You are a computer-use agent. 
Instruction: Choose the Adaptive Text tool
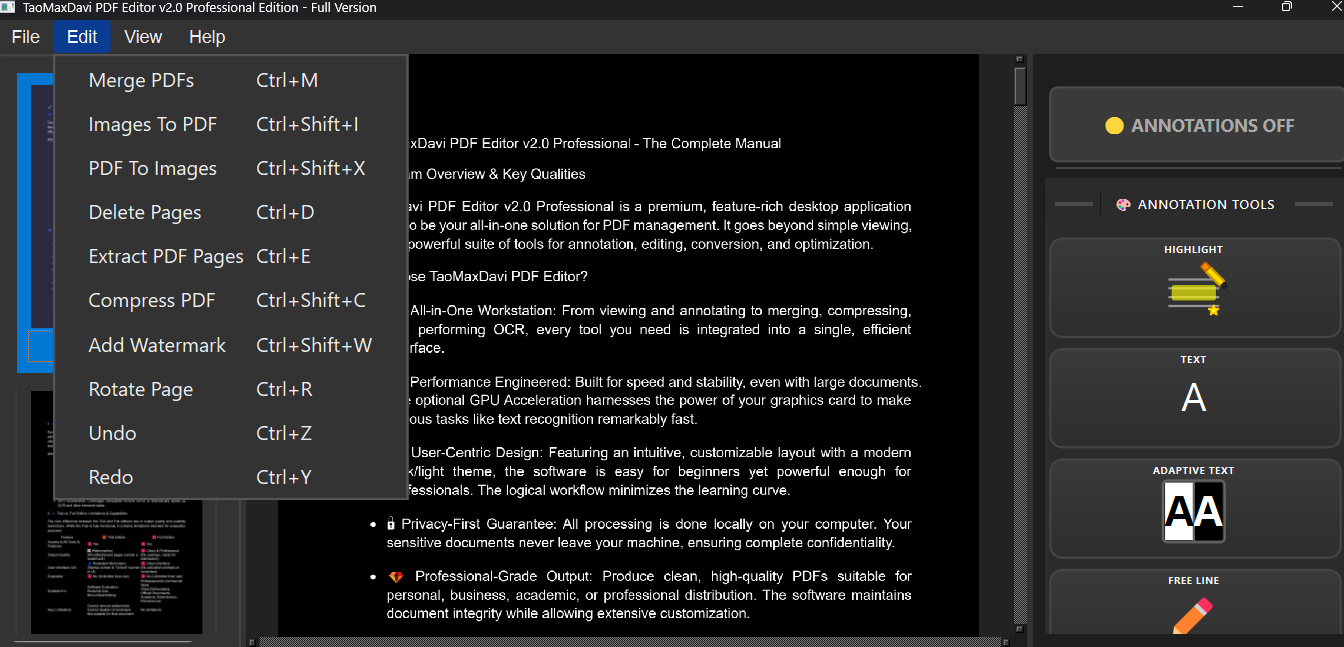point(1194,508)
